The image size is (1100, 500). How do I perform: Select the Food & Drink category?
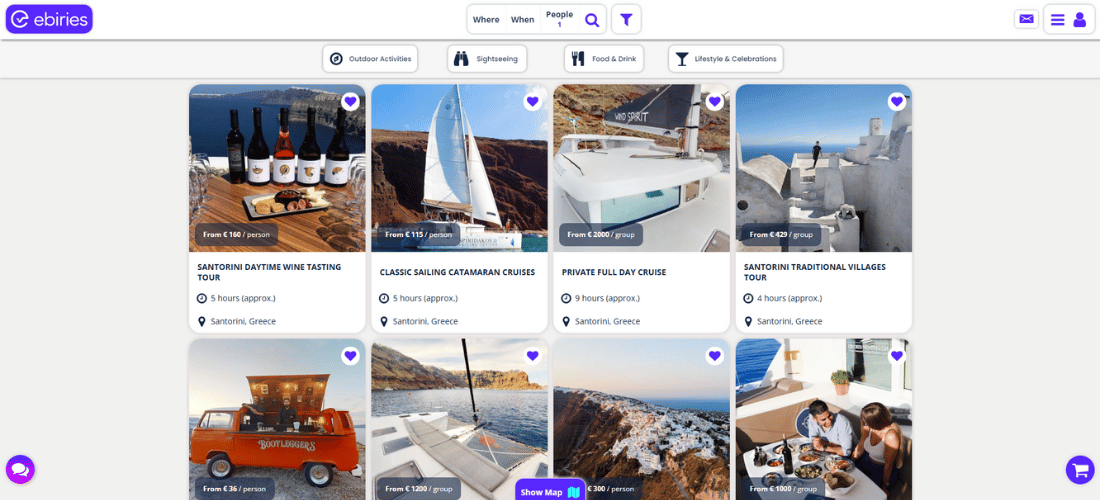pyautogui.click(x=603, y=59)
